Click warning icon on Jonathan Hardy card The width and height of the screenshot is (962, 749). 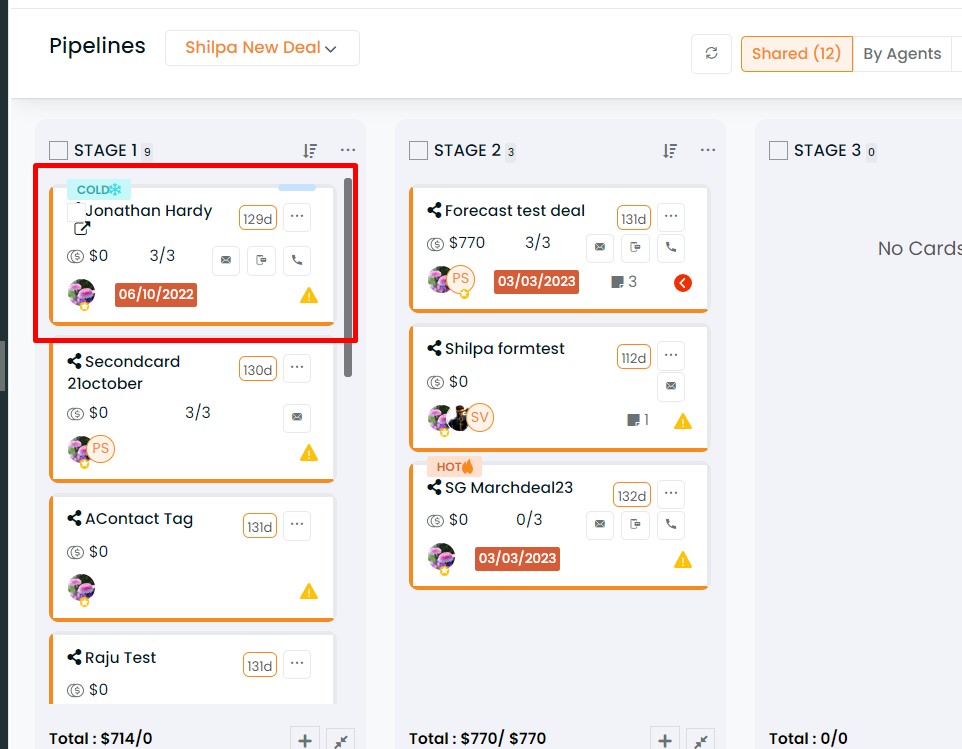(309, 296)
